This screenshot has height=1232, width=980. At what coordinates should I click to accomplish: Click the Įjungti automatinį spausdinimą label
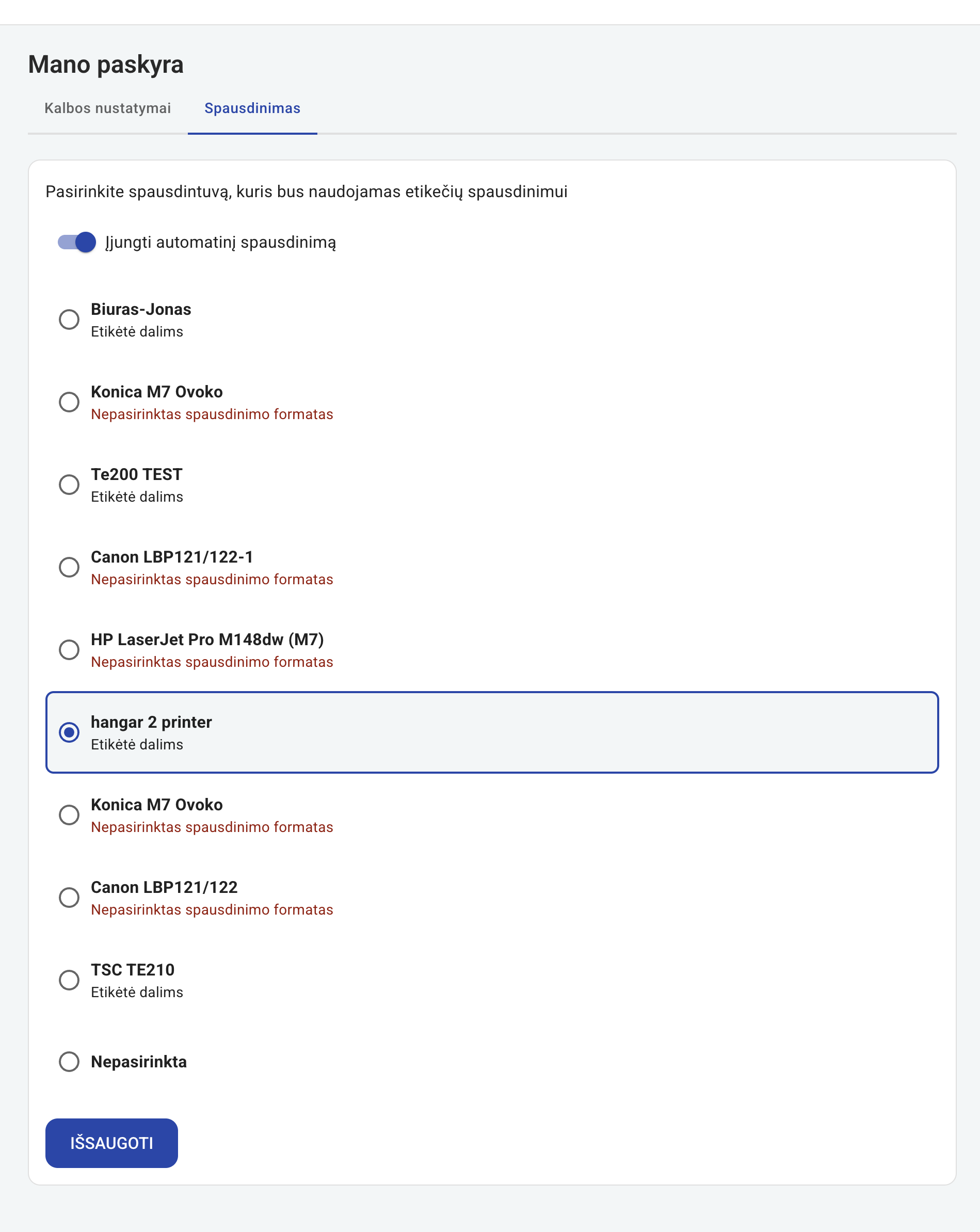click(220, 242)
